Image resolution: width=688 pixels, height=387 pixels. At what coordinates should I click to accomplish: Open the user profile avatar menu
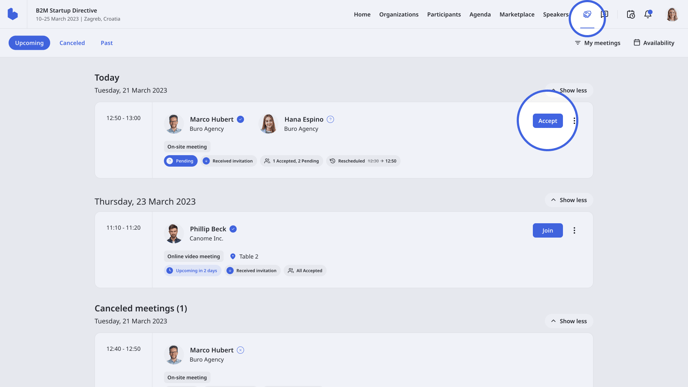point(672,14)
